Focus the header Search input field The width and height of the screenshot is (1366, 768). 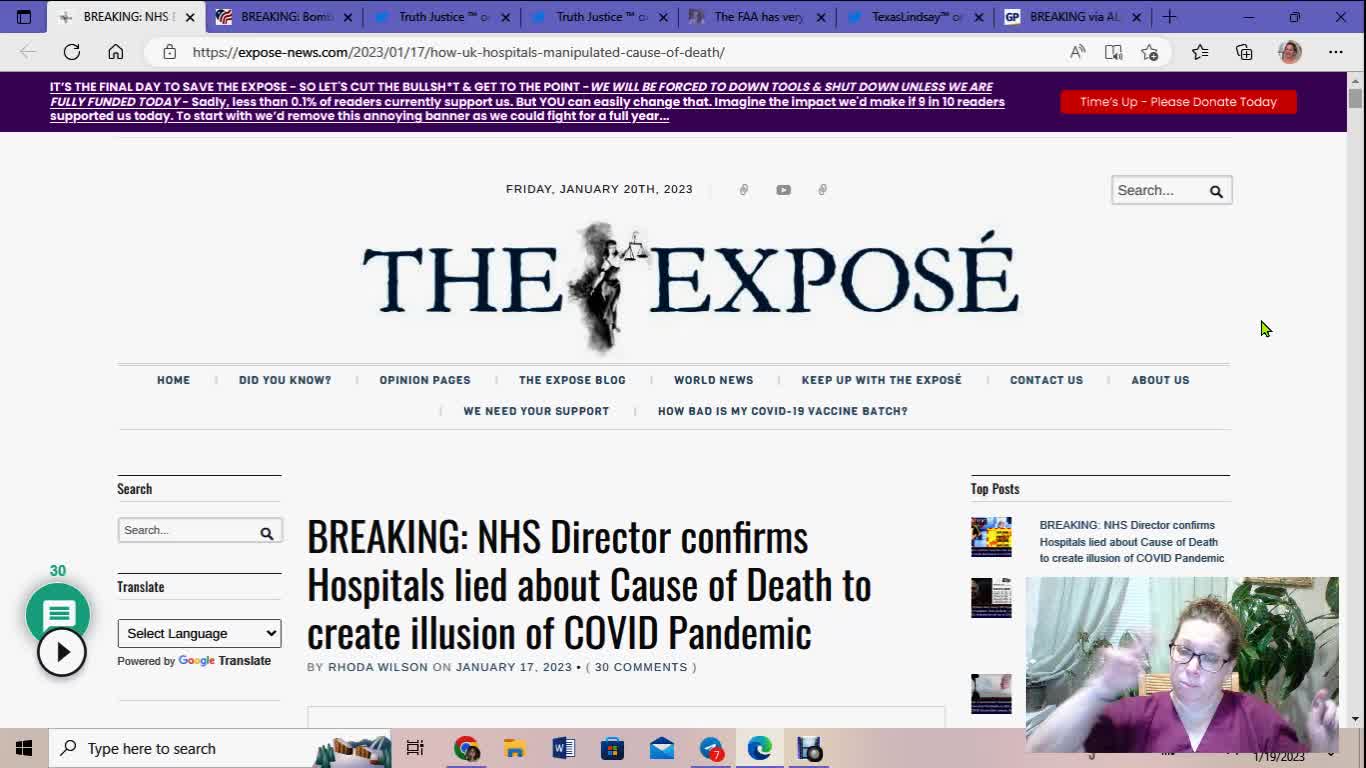click(x=1158, y=190)
